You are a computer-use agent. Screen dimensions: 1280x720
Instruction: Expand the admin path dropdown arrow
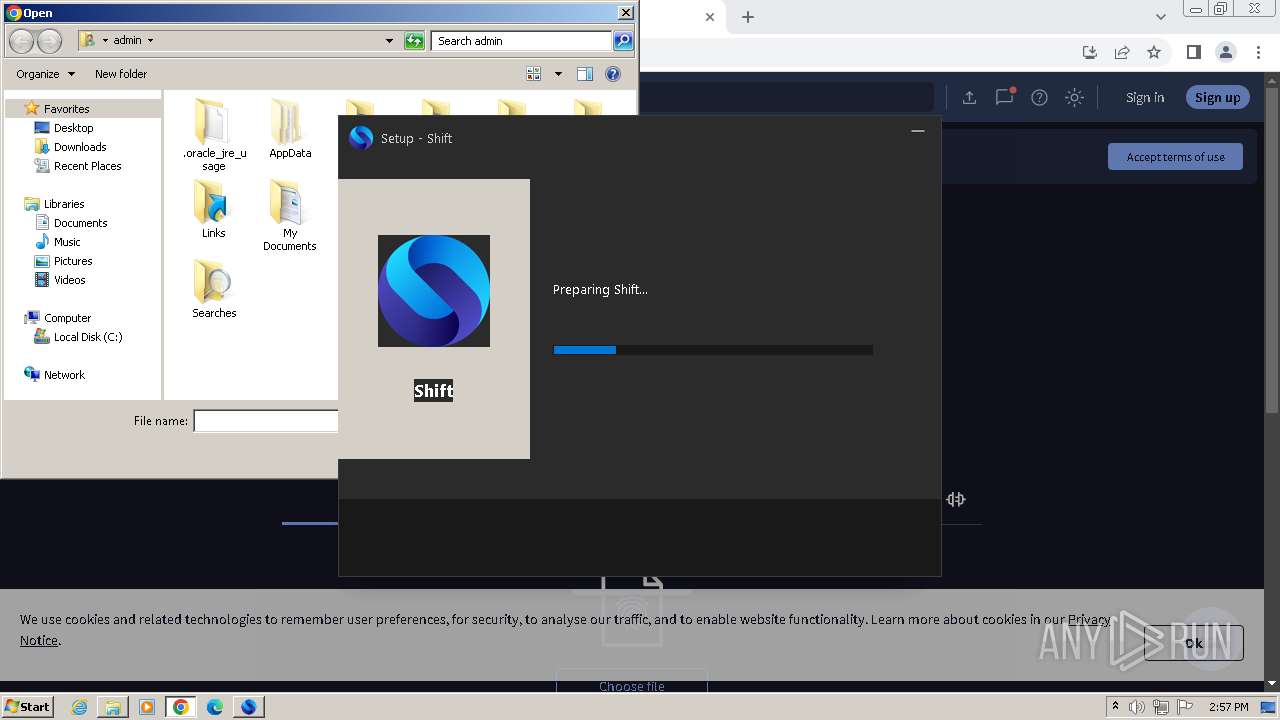tap(150, 41)
